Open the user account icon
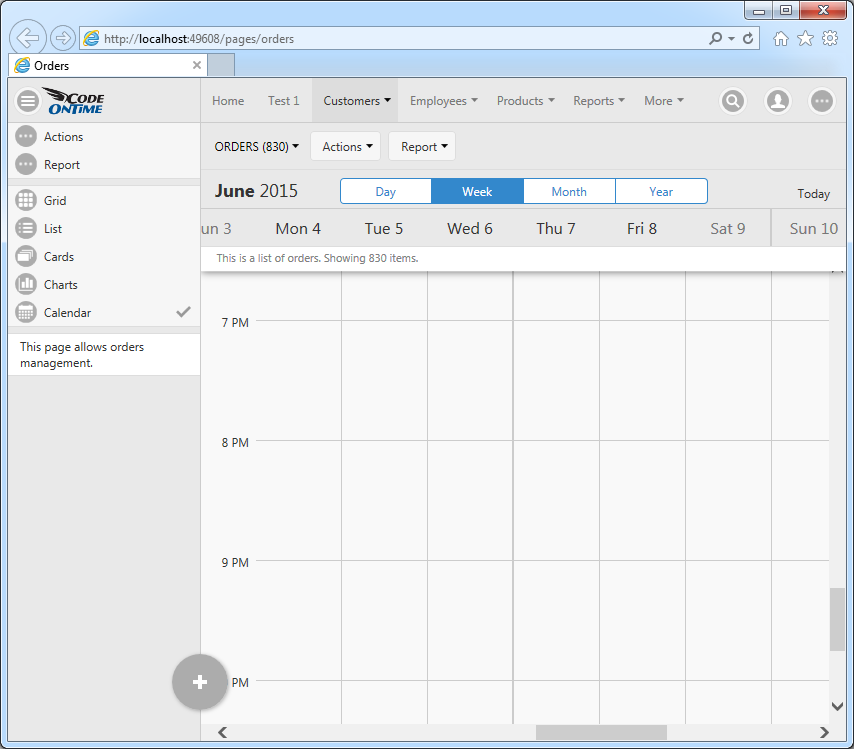 coord(778,101)
